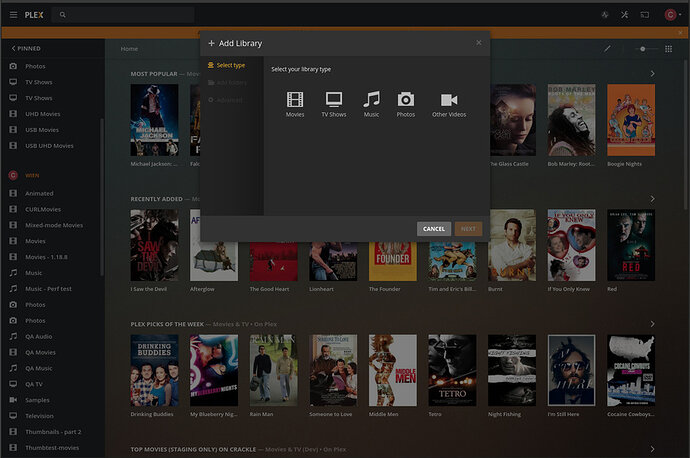Click the Red movie title
Screen dimensions: 690x458
(x=612, y=289)
